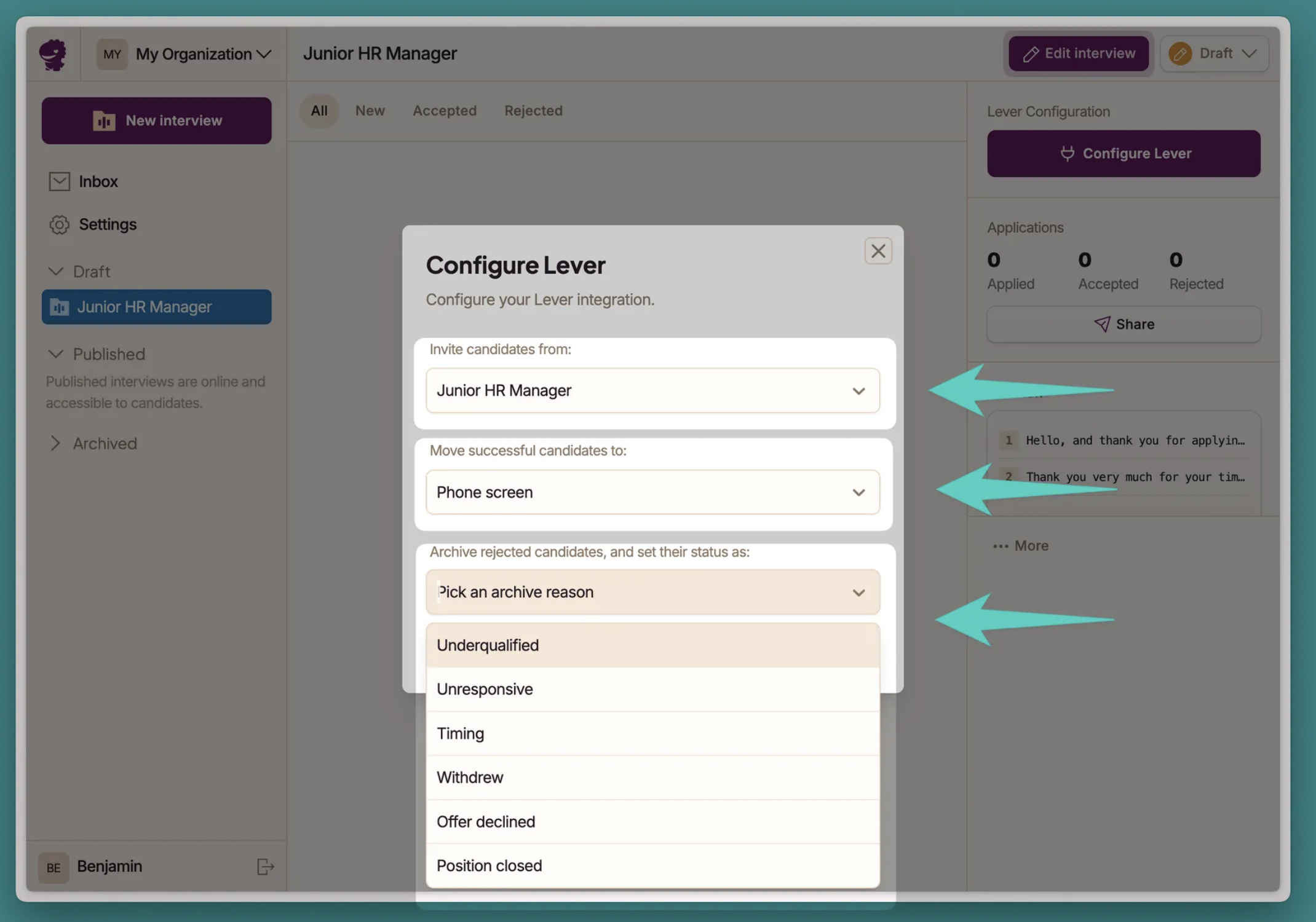Click the Junior HR Manager sidebar icon
Viewport: 1316px width, 922px height.
[59, 307]
